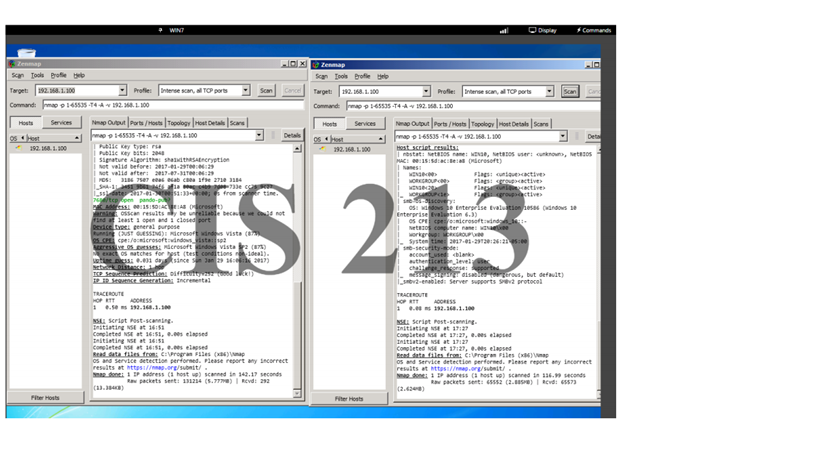Screen dimensions: 819x460
Task: Select host 192.168.1.100 in left host list
Action: [x=46, y=148]
